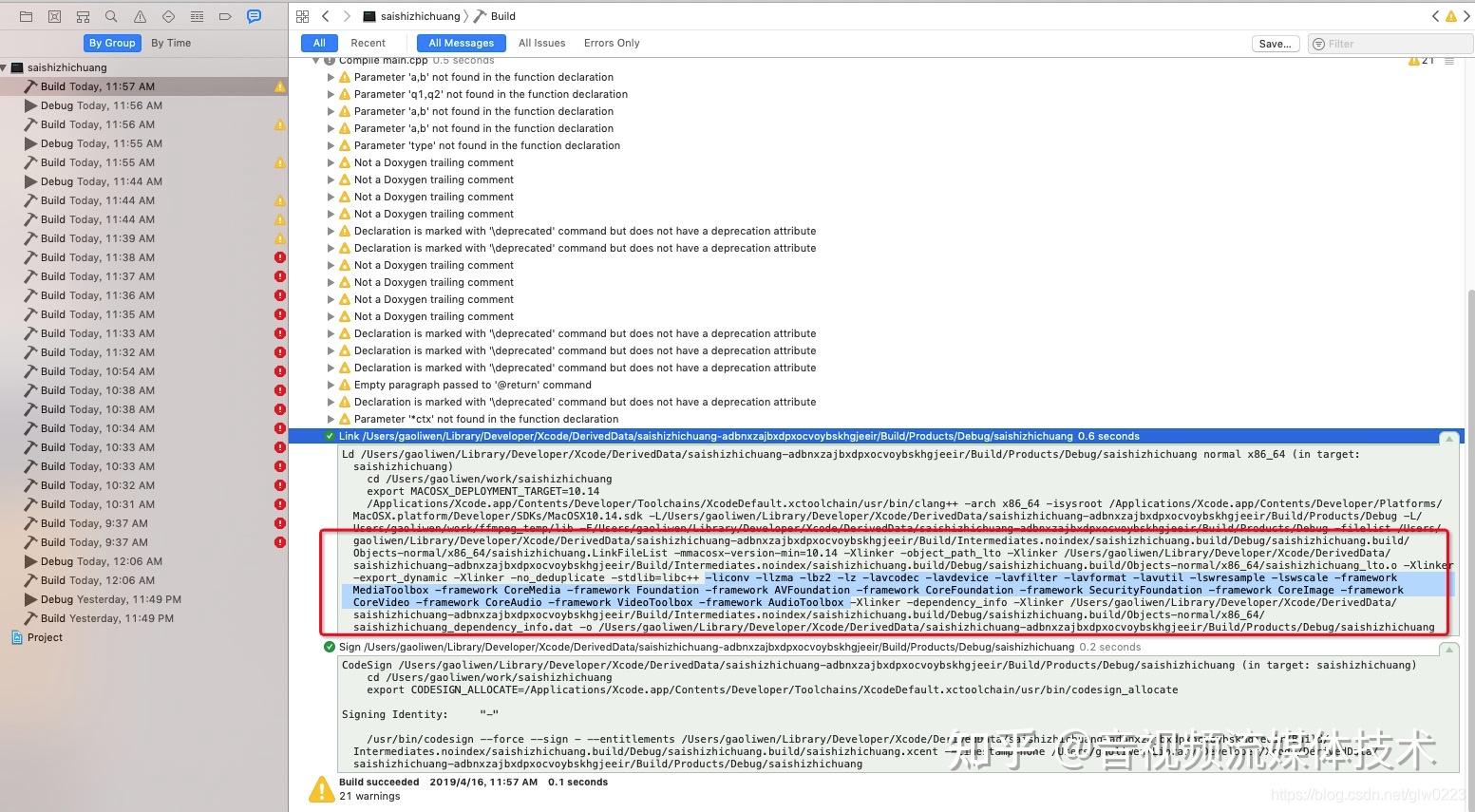Open the Debug navigator icon
Screen dimensions: 1475x812
(197, 16)
